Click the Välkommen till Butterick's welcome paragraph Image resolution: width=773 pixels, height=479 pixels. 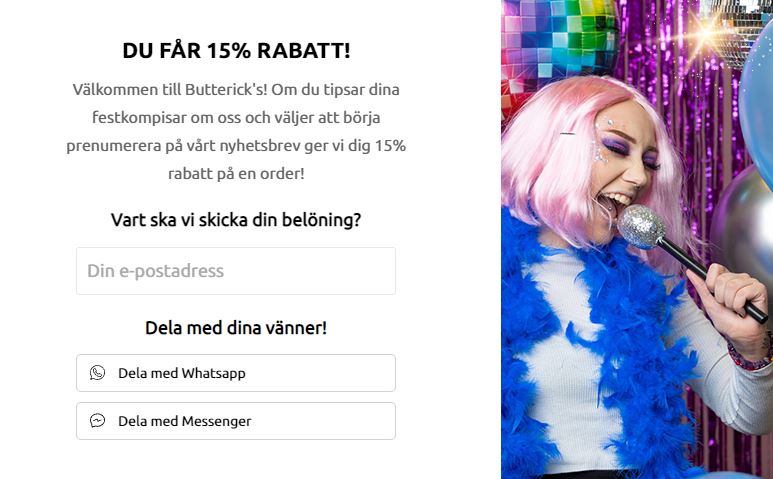click(x=236, y=132)
